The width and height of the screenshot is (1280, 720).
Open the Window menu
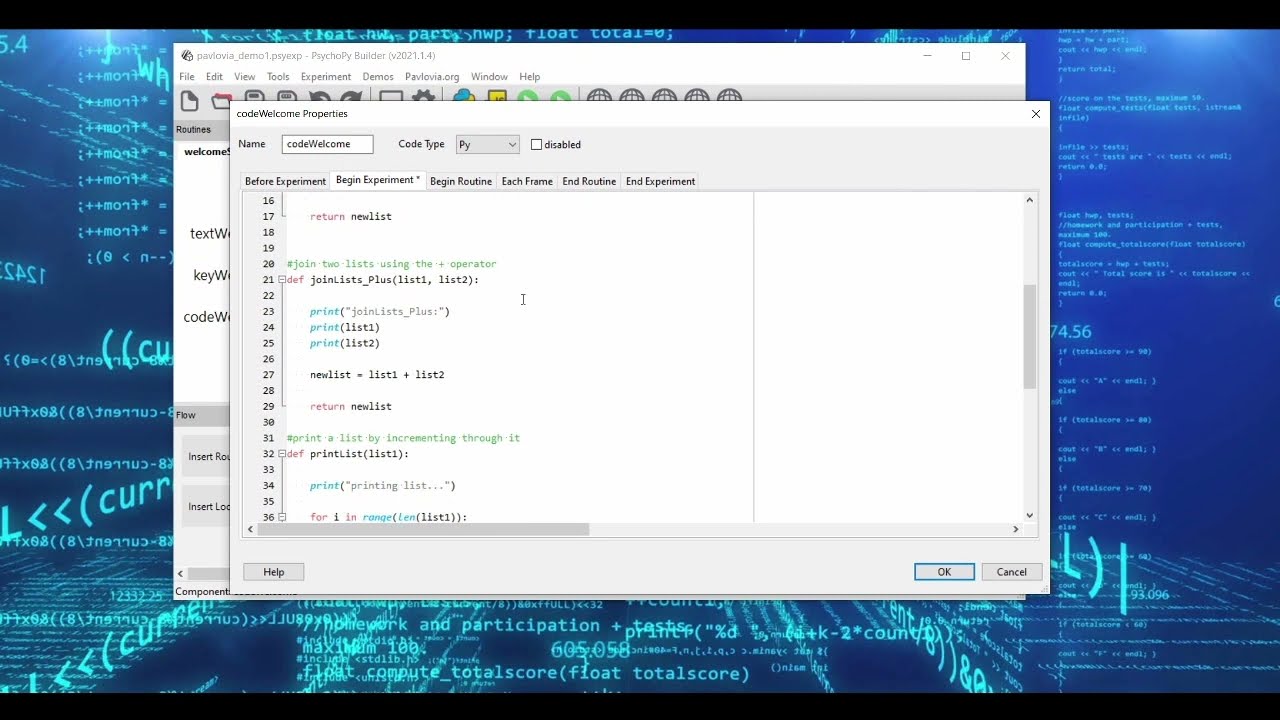point(489,77)
